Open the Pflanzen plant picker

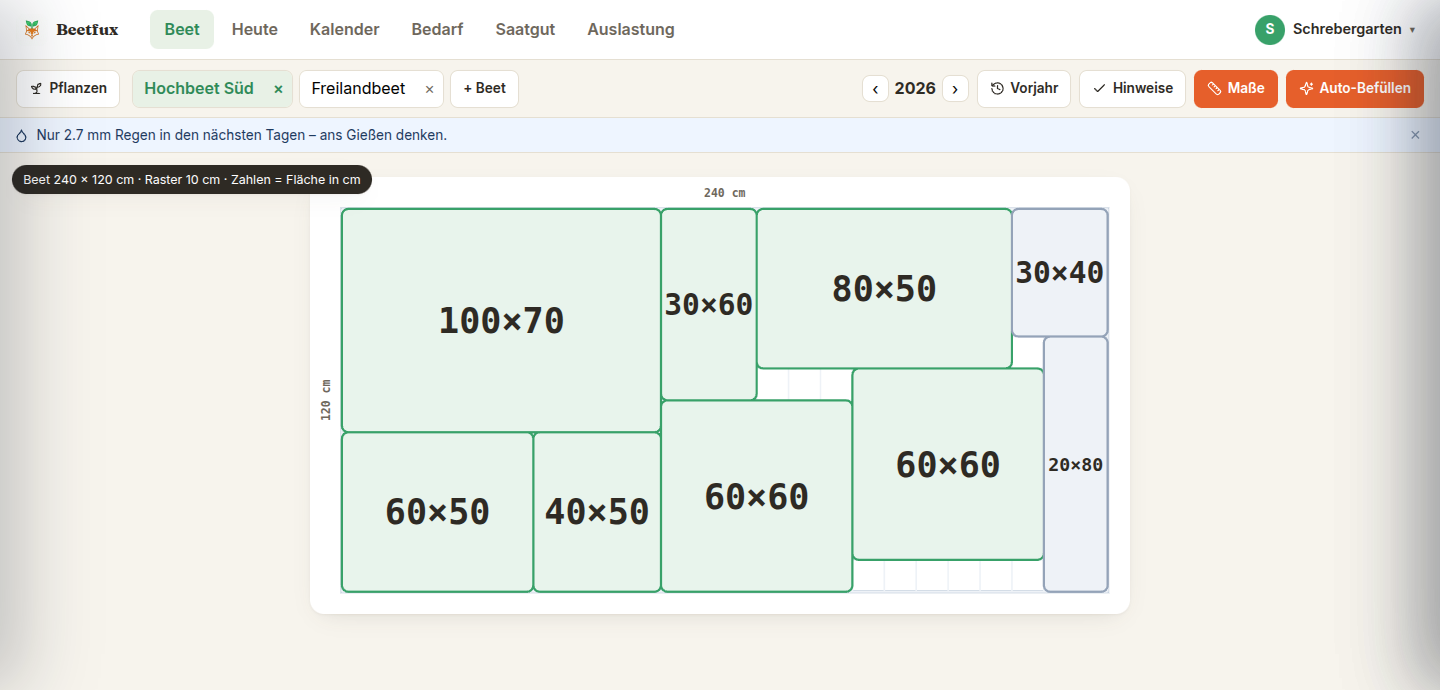click(68, 89)
